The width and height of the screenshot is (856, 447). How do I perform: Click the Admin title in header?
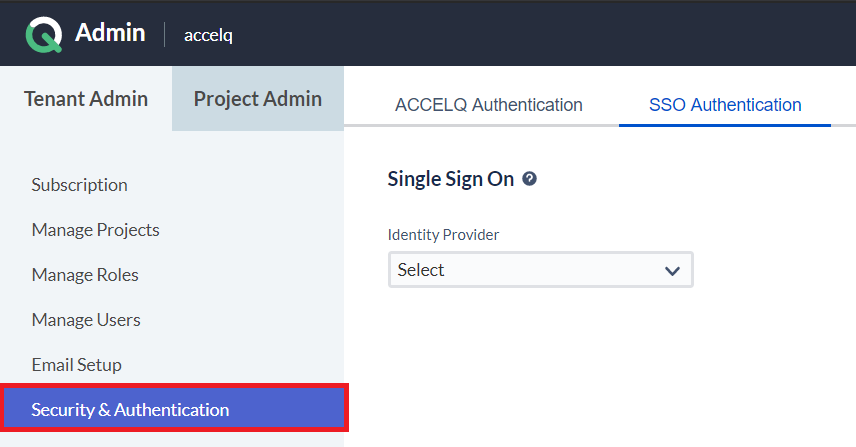[110, 33]
